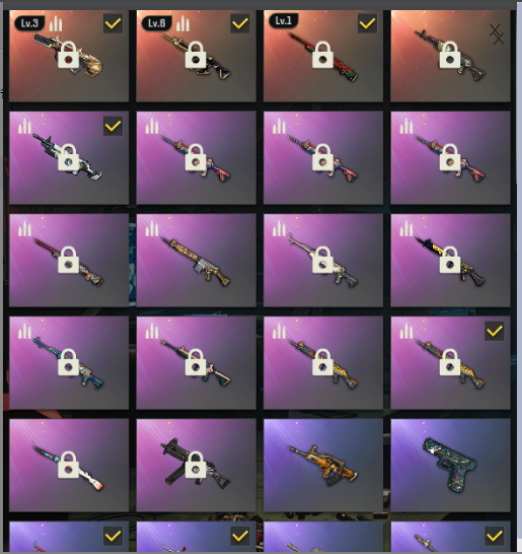Viewport: 522px width, 554px height.
Task: Toggle checkmark on the purple silver machine gun
Action: click(x=113, y=126)
